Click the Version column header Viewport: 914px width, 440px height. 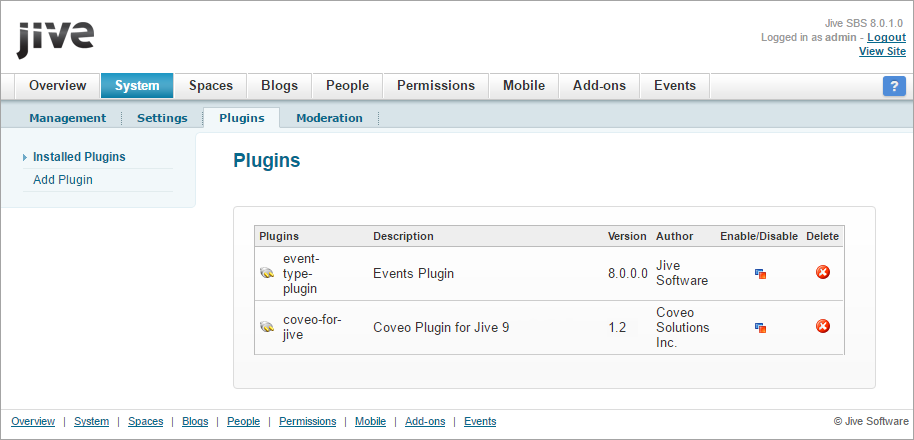point(627,237)
